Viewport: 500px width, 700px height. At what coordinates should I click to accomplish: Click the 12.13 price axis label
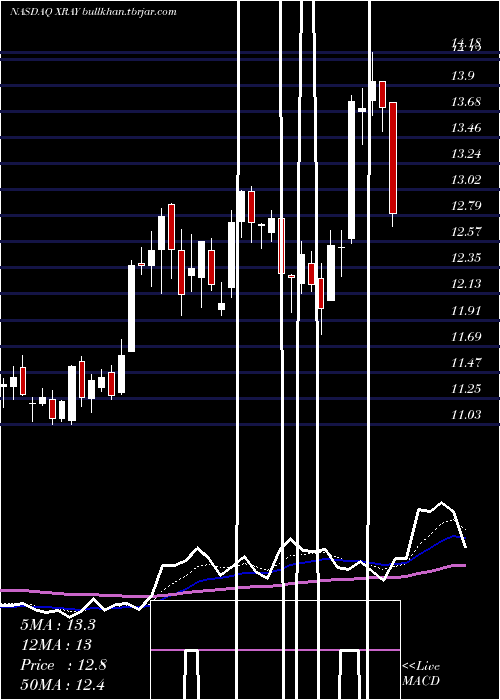pyautogui.click(x=466, y=284)
